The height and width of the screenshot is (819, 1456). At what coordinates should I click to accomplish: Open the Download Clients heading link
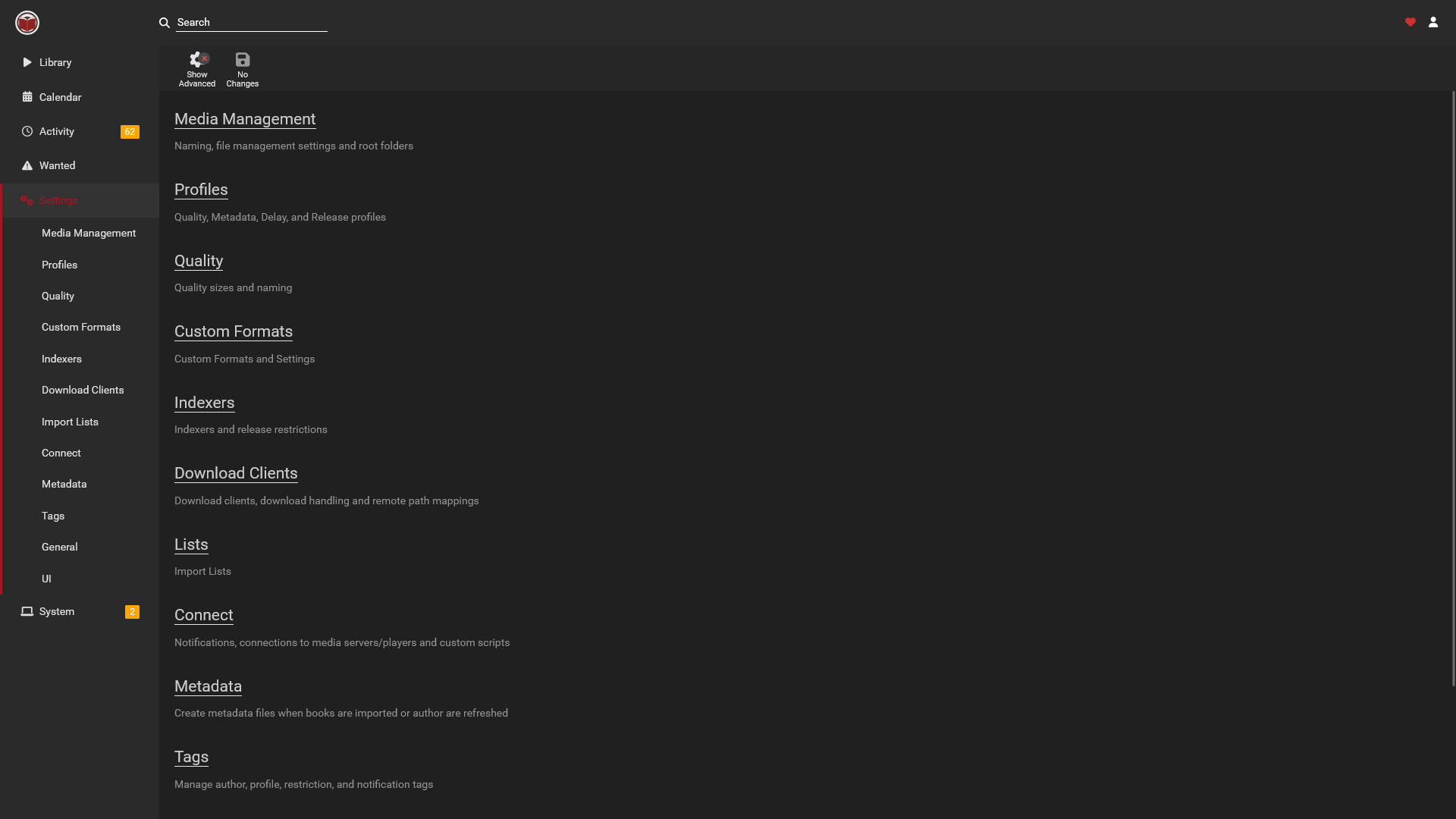click(x=236, y=473)
